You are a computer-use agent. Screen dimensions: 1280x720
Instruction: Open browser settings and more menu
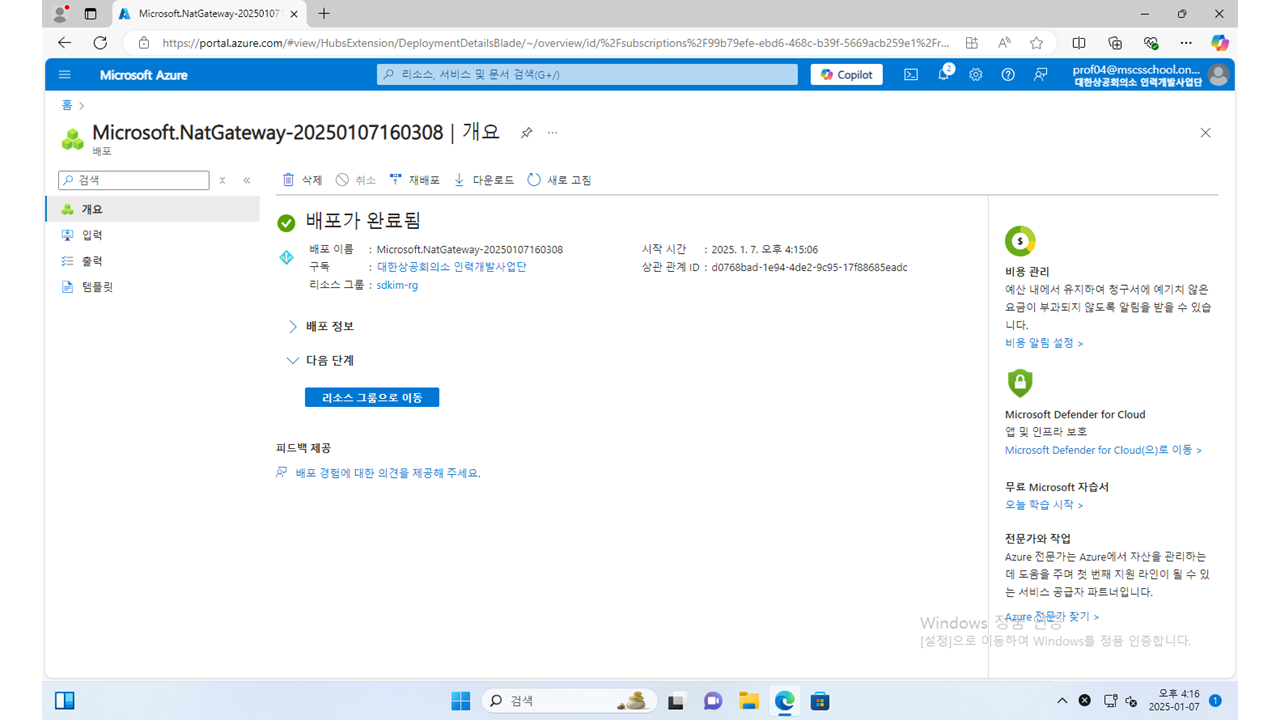tap(1186, 43)
